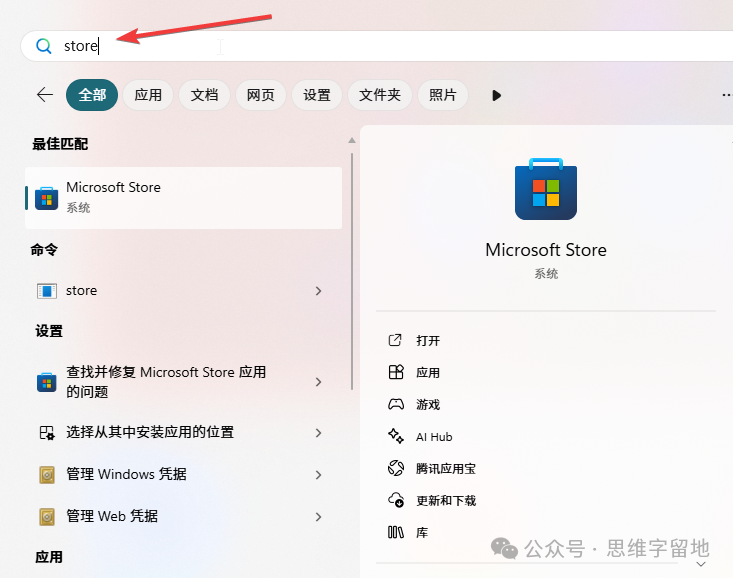Click the back arrow icon
This screenshot has height=578, width=733.
45,95
